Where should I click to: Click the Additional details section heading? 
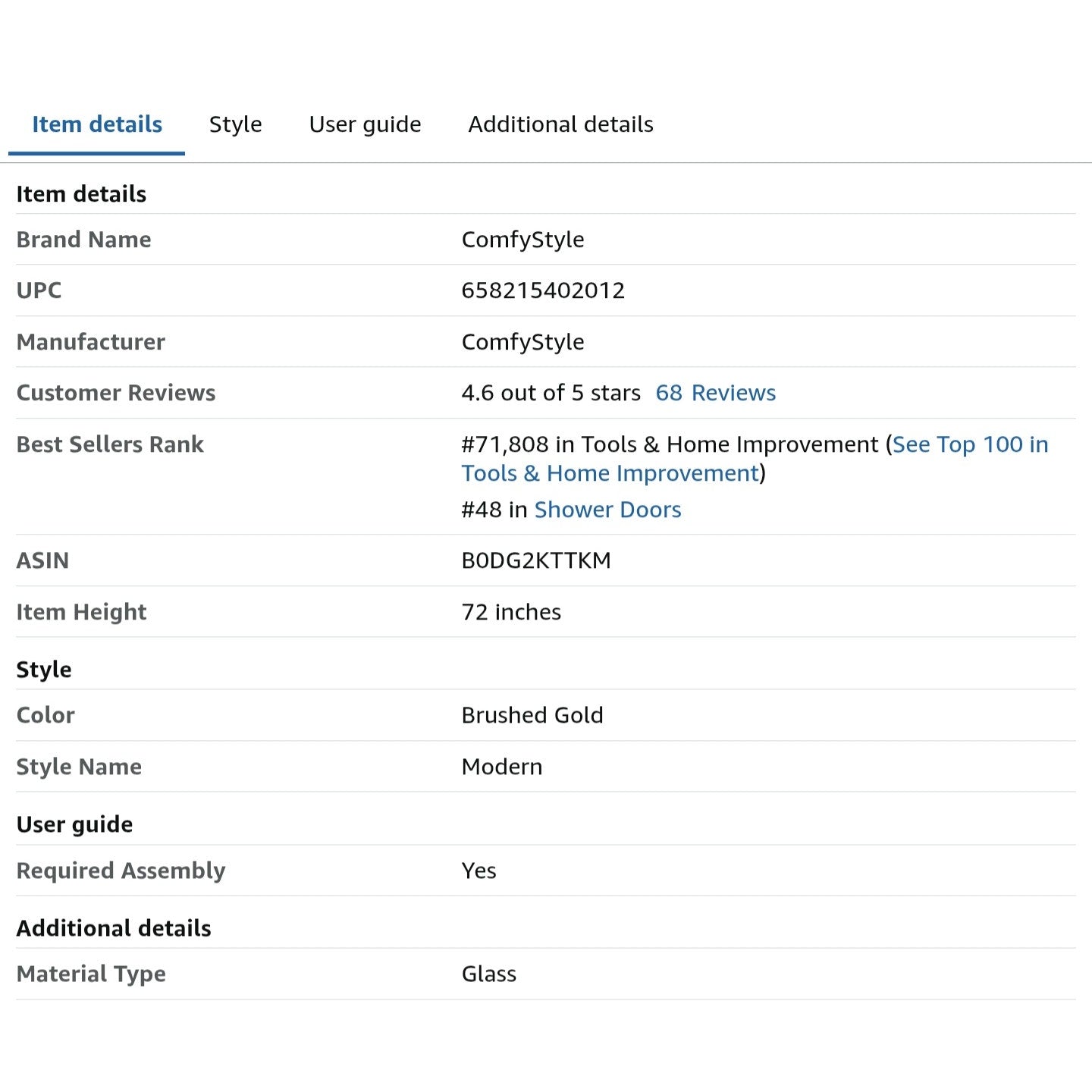point(114,928)
